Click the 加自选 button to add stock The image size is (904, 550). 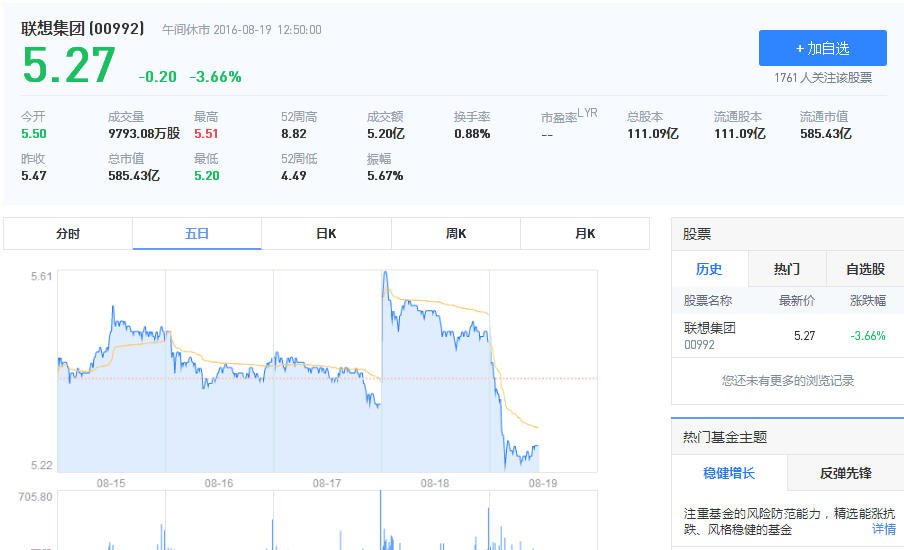tap(822, 48)
